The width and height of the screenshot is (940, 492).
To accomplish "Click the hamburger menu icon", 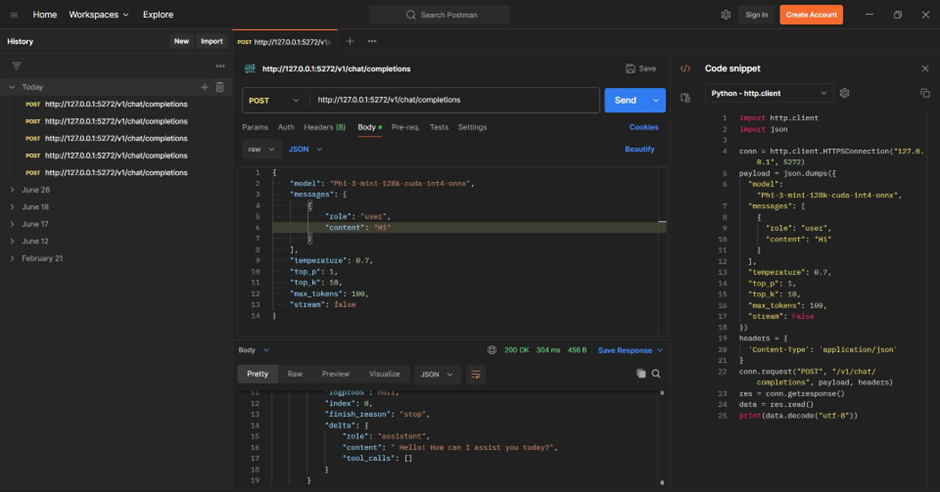I will (14, 15).
